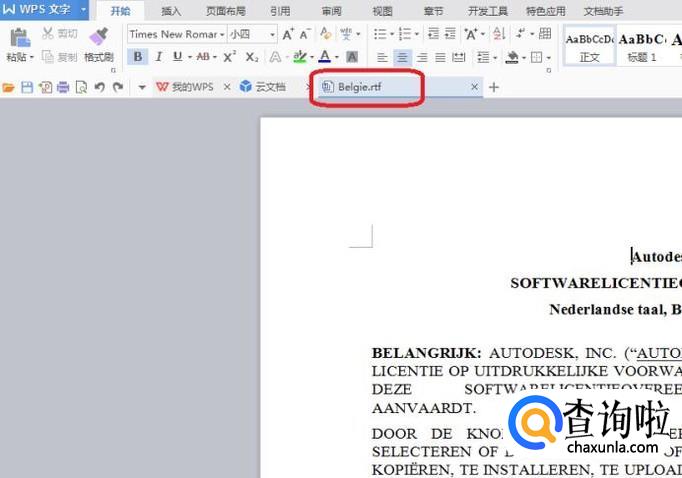Image resolution: width=682 pixels, height=478 pixels.
Task: Open highlight color dropdown arrow
Action: click(x=311, y=57)
